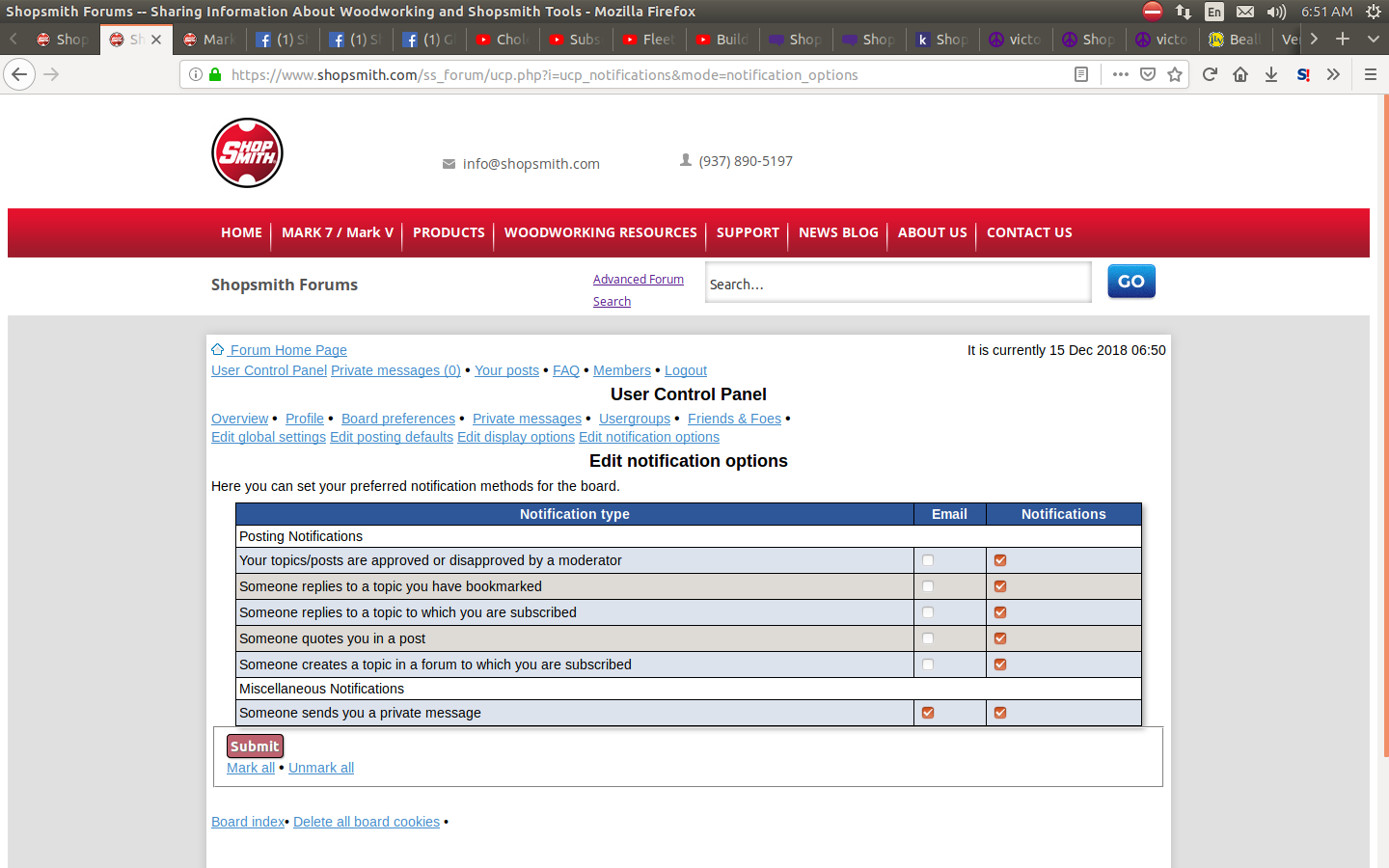Viewport: 1389px width, 868px height.
Task: Save page to Pocket icon
Action: [x=1148, y=74]
